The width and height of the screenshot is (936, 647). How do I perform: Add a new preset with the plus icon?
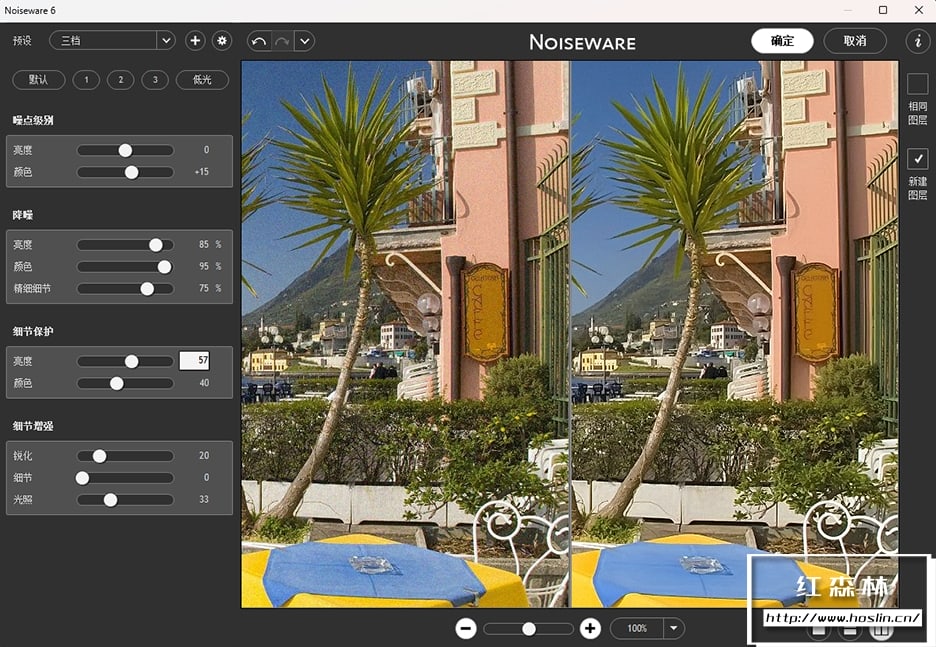click(195, 41)
